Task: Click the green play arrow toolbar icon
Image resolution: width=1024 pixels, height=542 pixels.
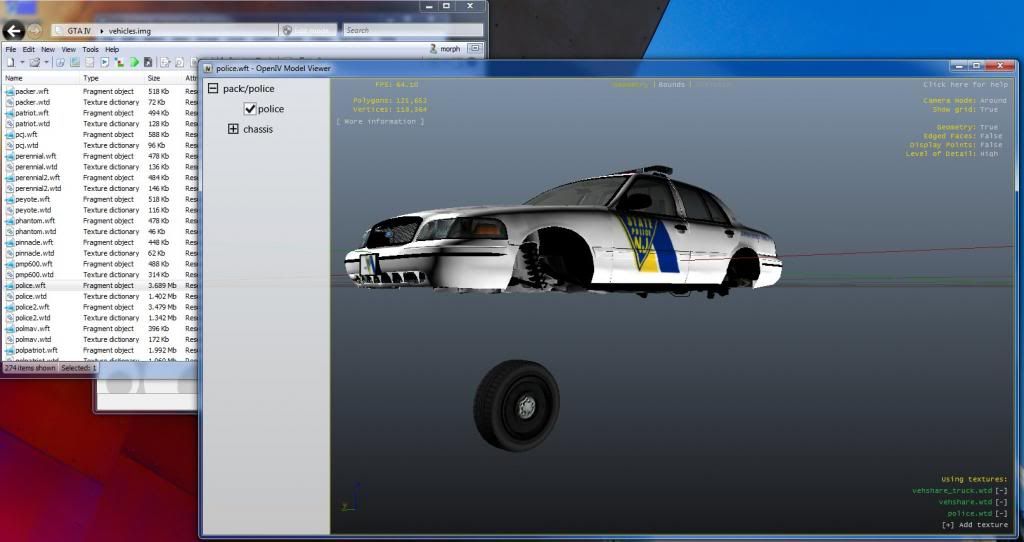Action: pyautogui.click(x=133, y=62)
